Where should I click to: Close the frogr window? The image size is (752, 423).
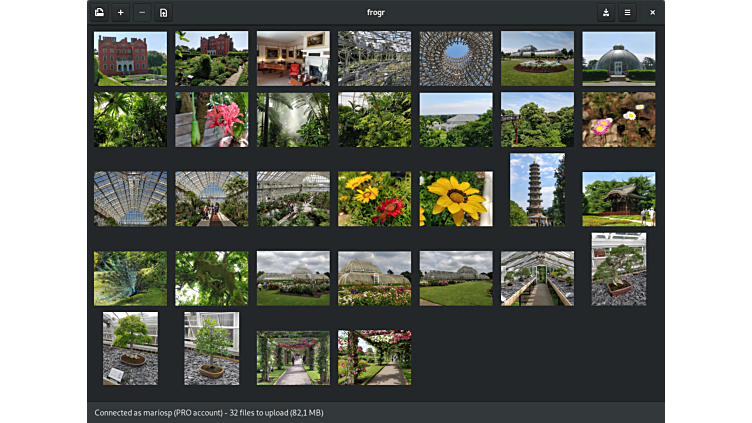tap(653, 12)
